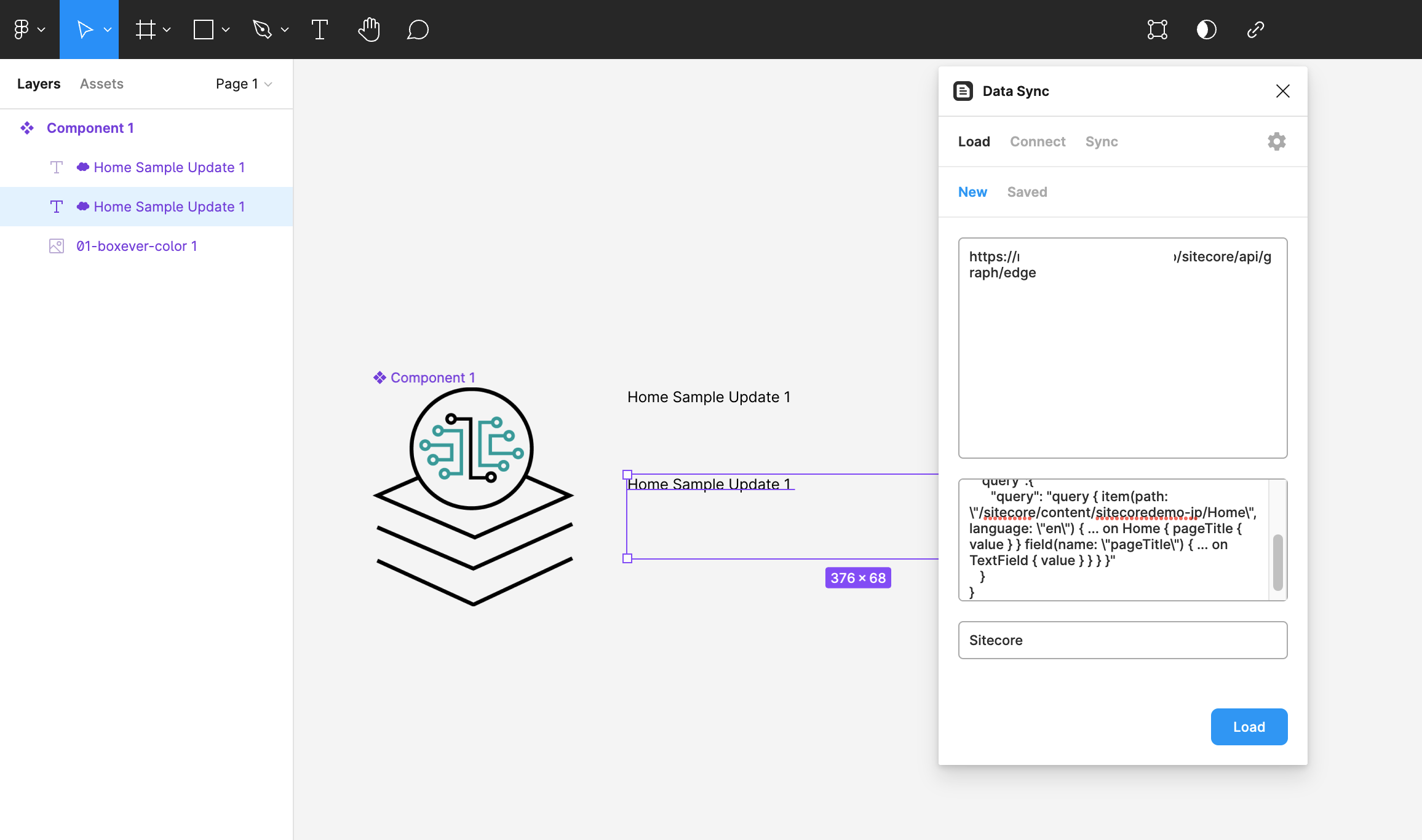Select the text tool

[x=320, y=29]
